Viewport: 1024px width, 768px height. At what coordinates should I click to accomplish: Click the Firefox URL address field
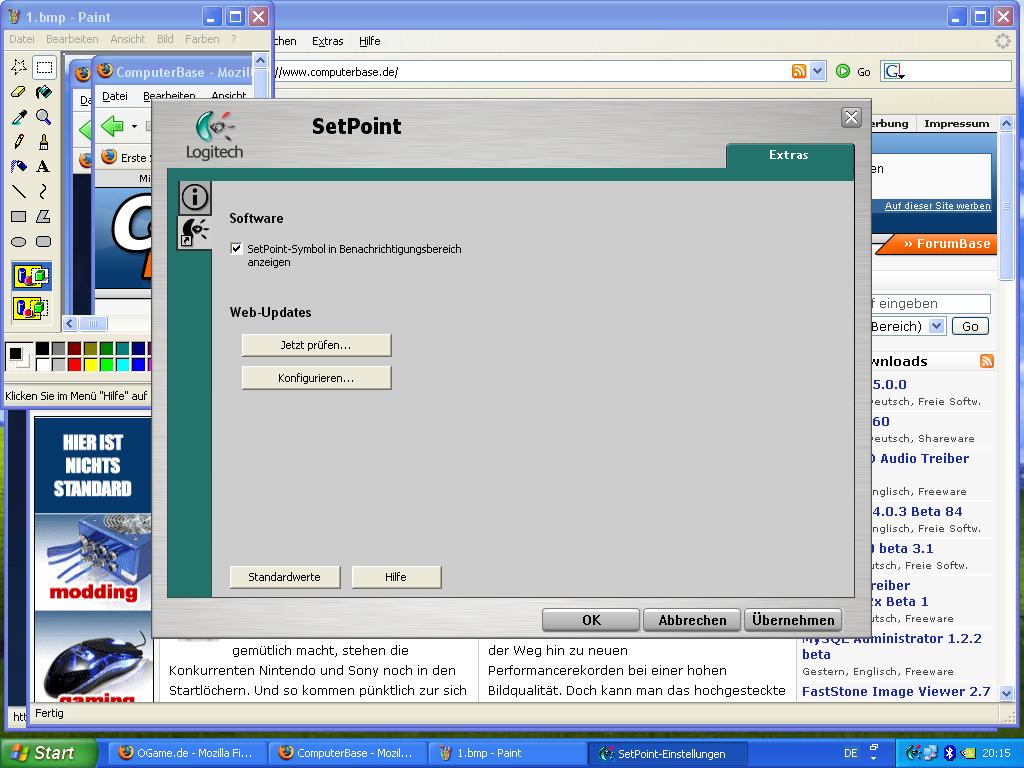(532, 72)
